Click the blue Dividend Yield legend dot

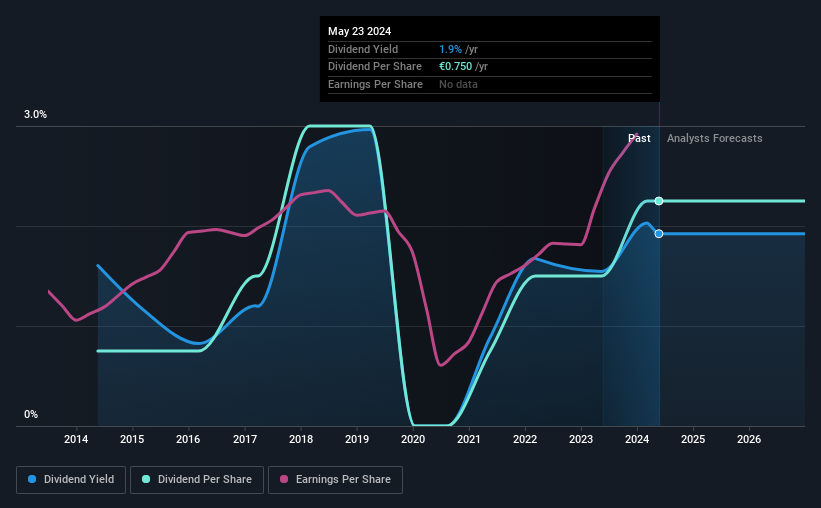pos(32,479)
